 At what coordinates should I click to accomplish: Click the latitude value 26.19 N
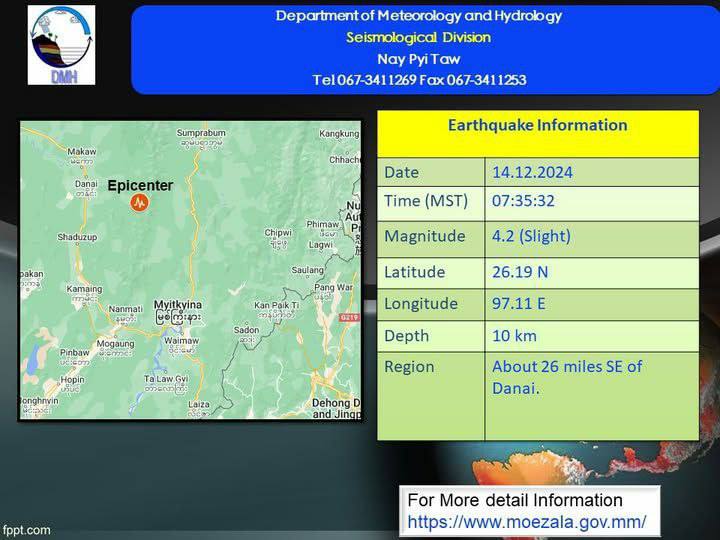click(x=520, y=272)
